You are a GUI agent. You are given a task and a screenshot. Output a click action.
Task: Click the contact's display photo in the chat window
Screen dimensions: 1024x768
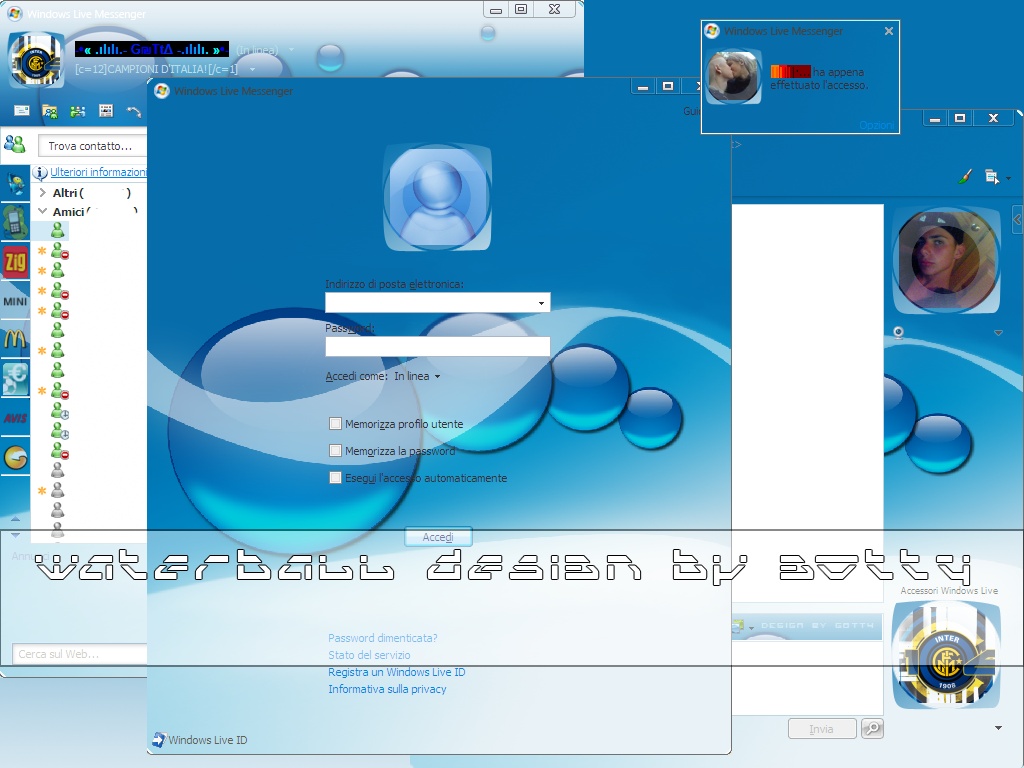pos(946,261)
